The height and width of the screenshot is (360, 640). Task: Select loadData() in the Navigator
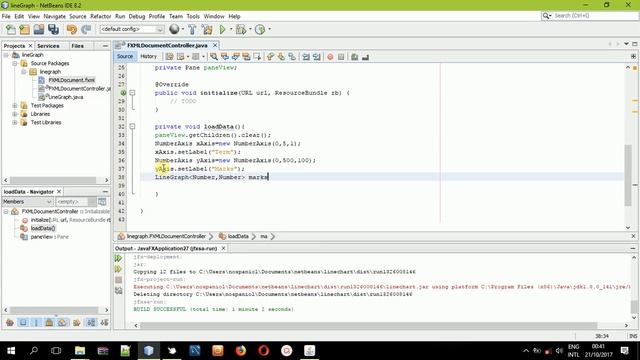point(43,228)
